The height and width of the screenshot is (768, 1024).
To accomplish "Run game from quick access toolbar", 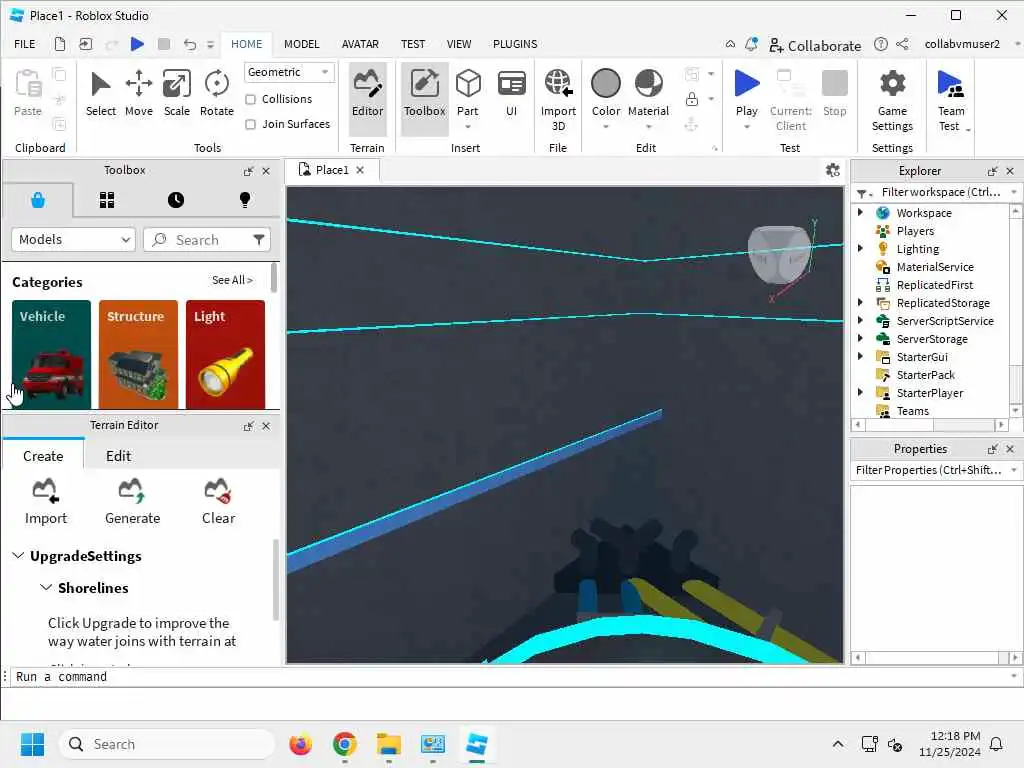I will click(x=137, y=44).
